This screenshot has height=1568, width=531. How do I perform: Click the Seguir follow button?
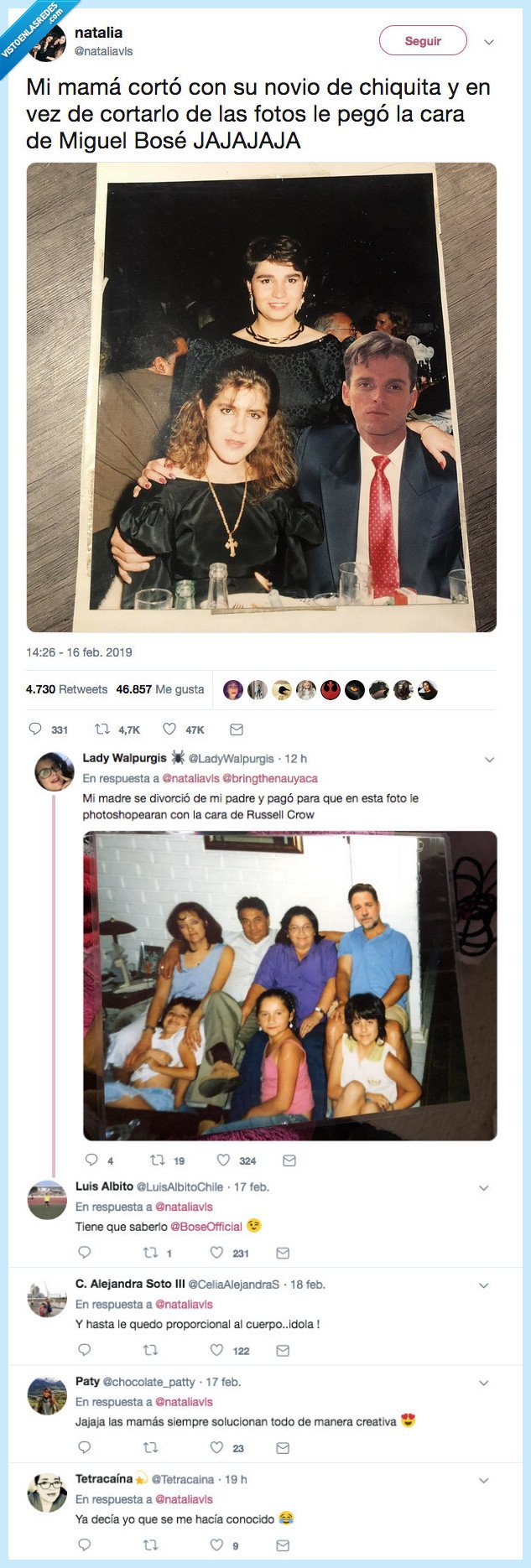[x=423, y=41]
